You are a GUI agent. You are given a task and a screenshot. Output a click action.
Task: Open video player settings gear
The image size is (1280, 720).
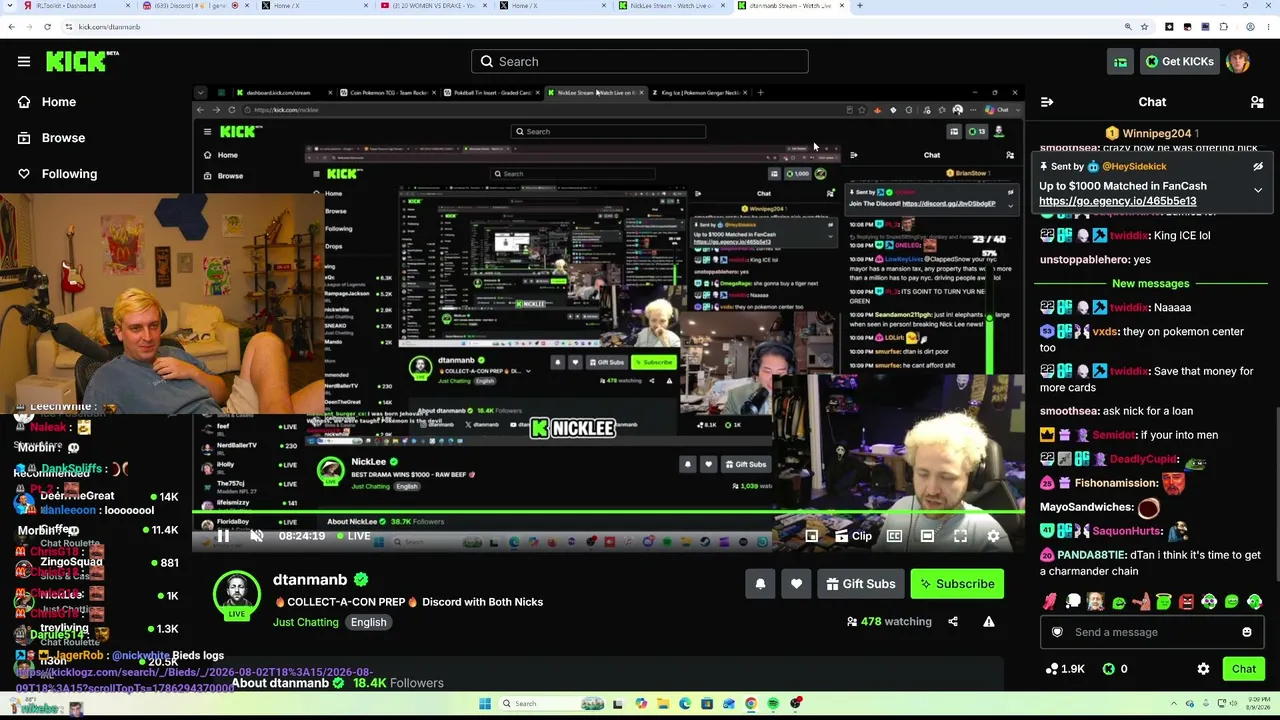click(993, 536)
